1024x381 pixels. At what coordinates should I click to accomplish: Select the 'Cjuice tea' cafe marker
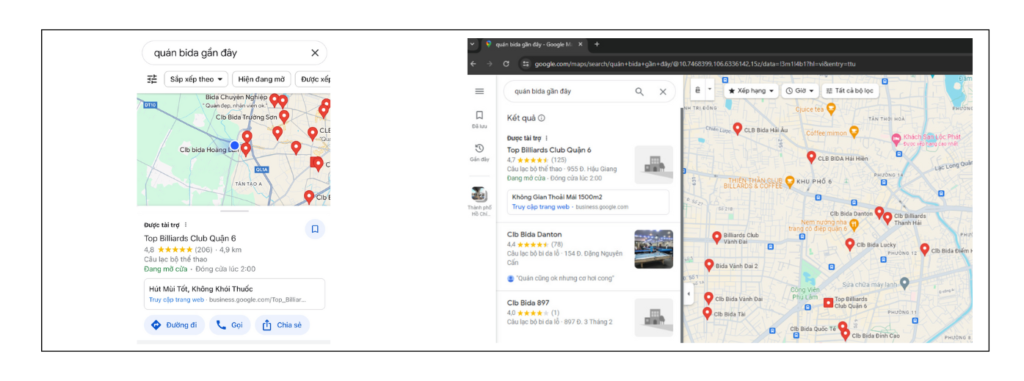831,109
